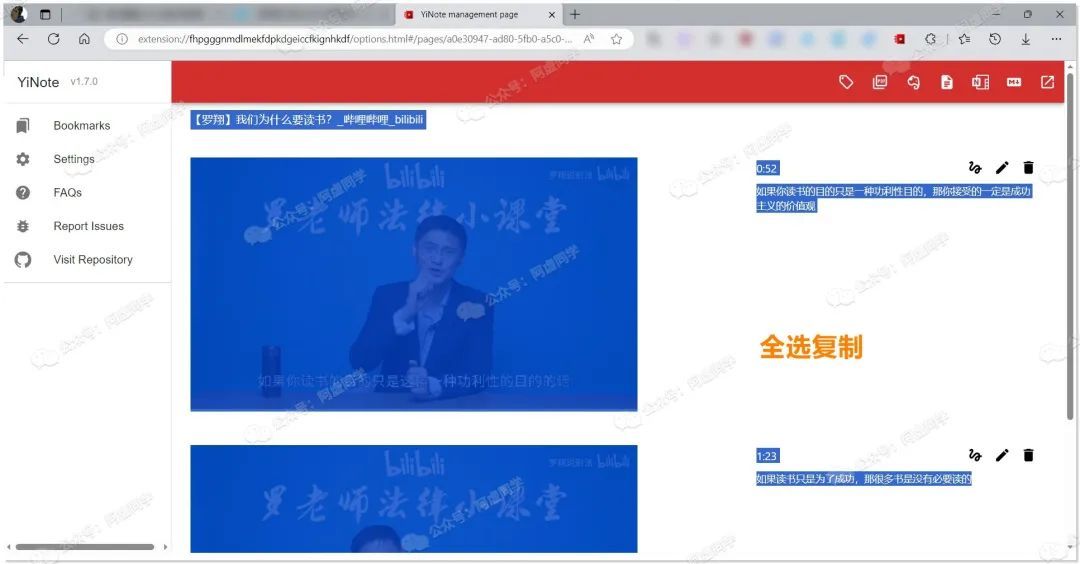Open the browser Extensions puzzle menu
Viewport: 1080px width, 564px height.
coord(931,39)
